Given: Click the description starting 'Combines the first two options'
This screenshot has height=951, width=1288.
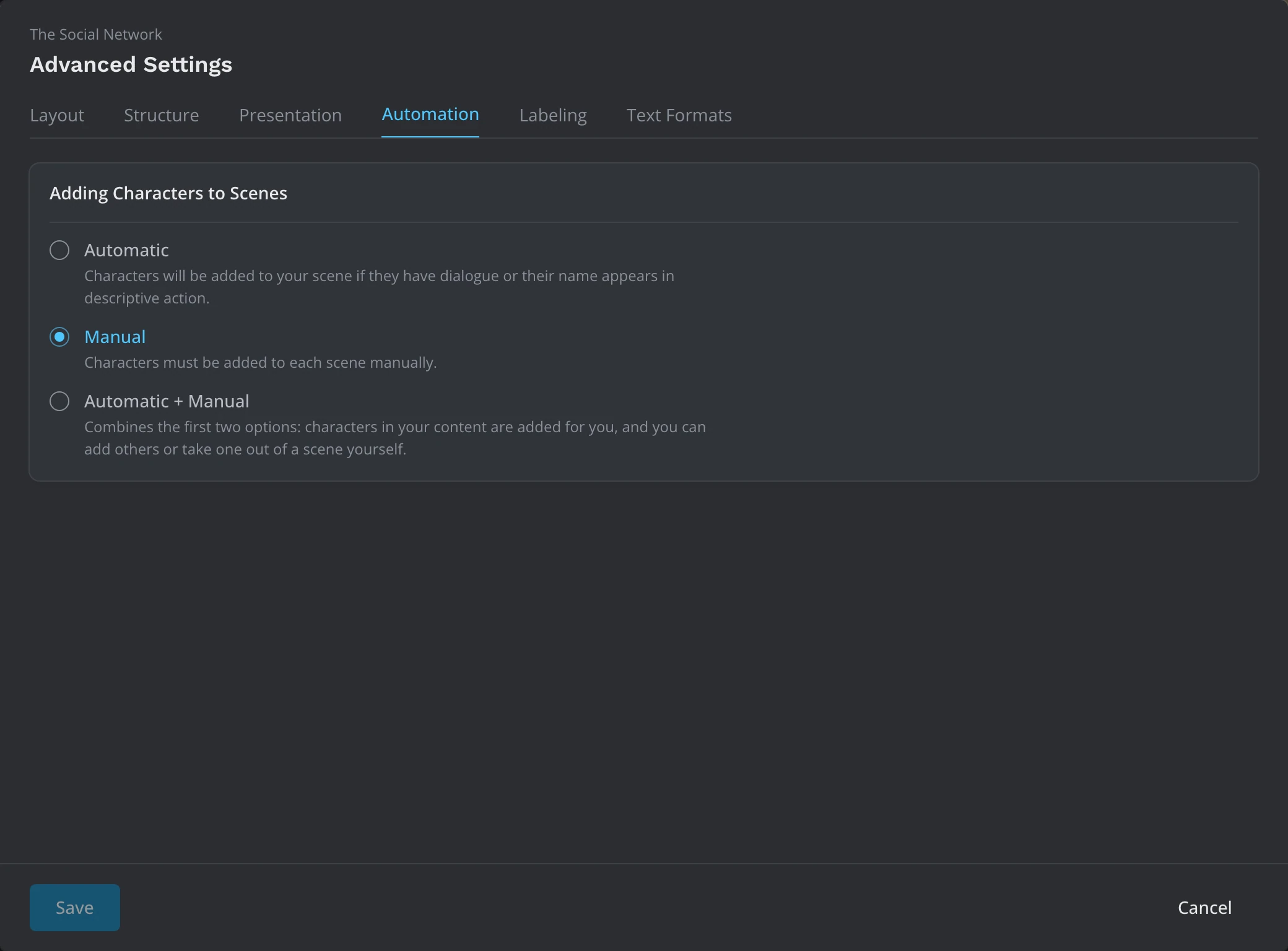Looking at the screenshot, I should pos(395,438).
